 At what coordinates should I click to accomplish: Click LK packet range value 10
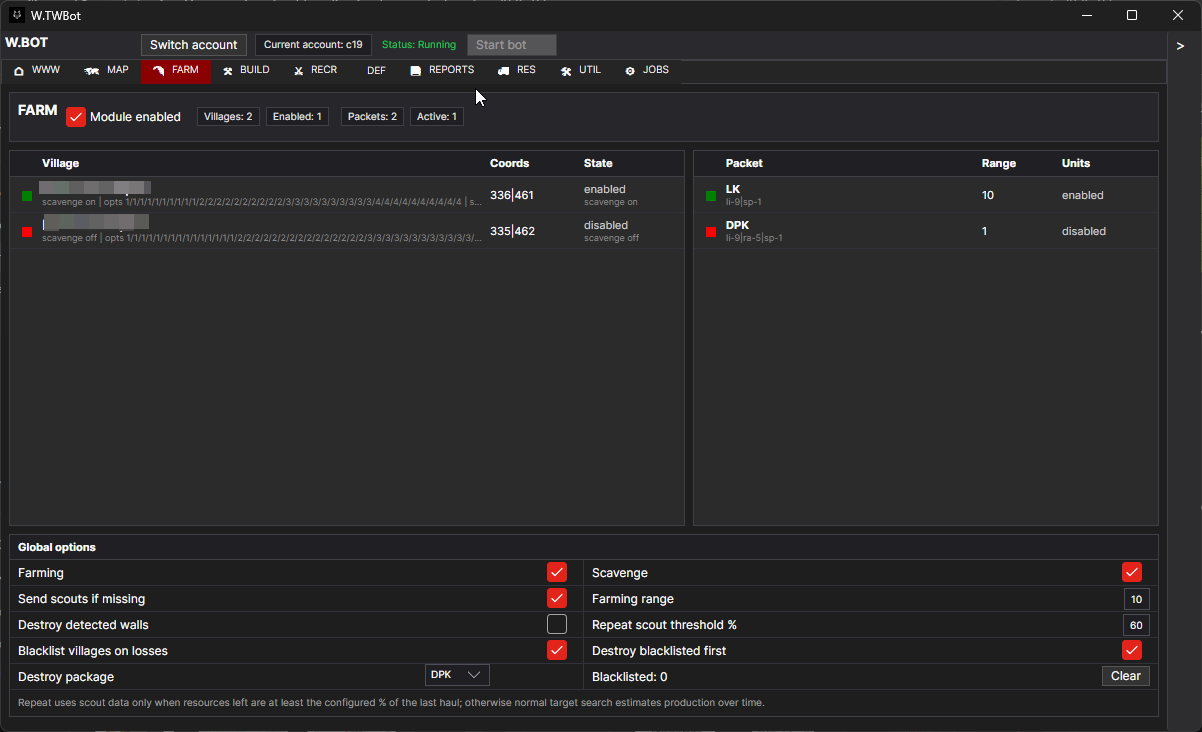[x=988, y=195]
